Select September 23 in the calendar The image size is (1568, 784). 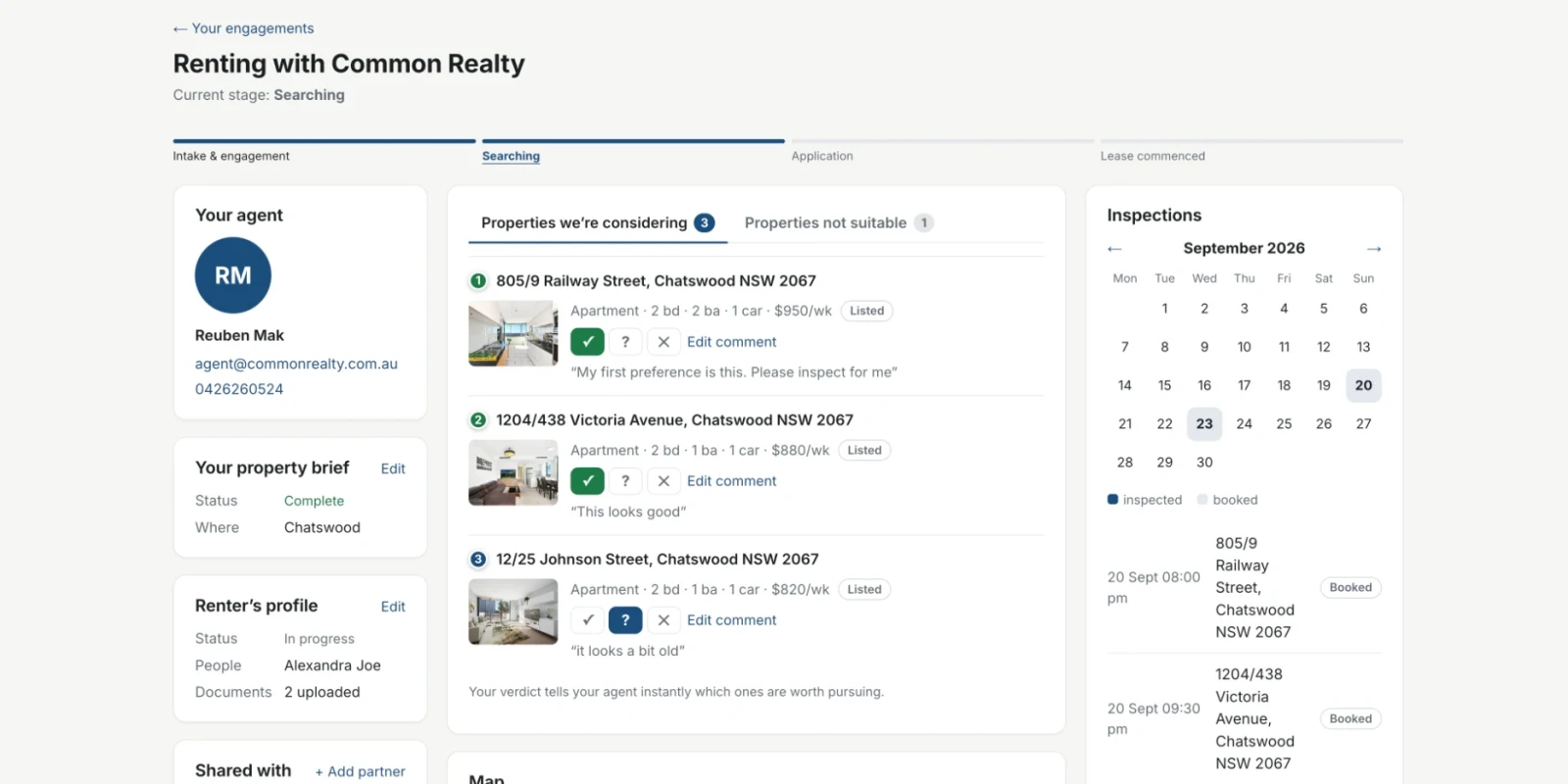pyautogui.click(x=1204, y=424)
